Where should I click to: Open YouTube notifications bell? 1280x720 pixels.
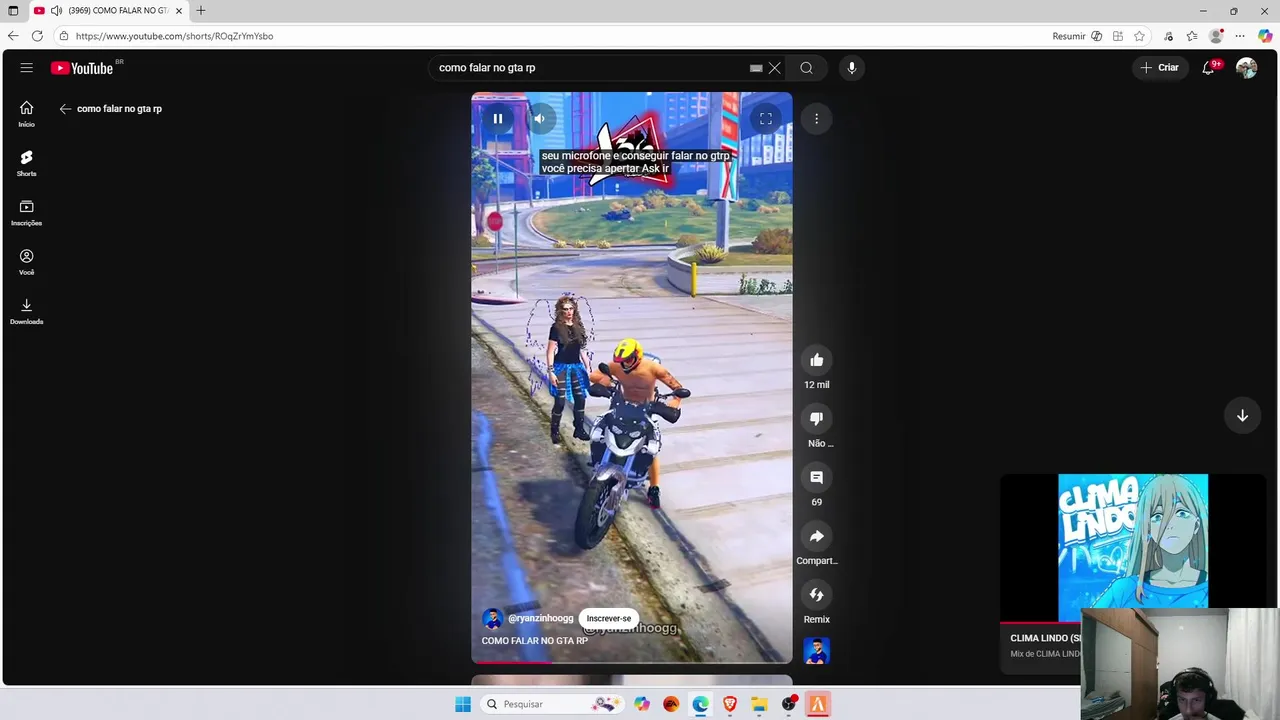1208,67
